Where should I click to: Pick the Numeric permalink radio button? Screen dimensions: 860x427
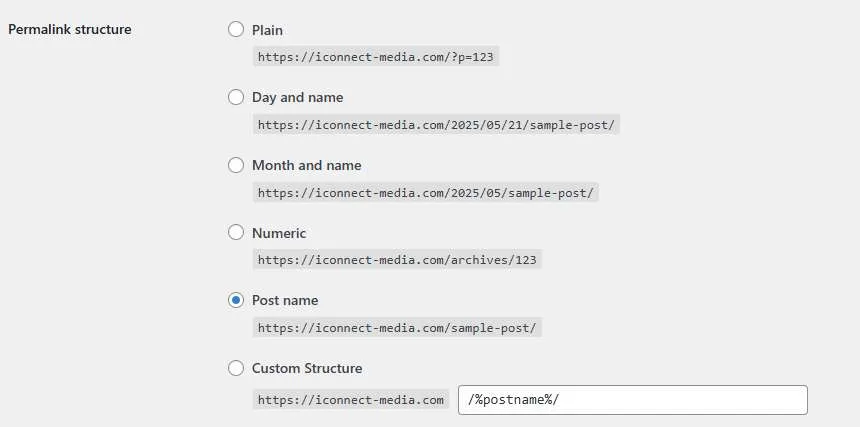pos(236,233)
